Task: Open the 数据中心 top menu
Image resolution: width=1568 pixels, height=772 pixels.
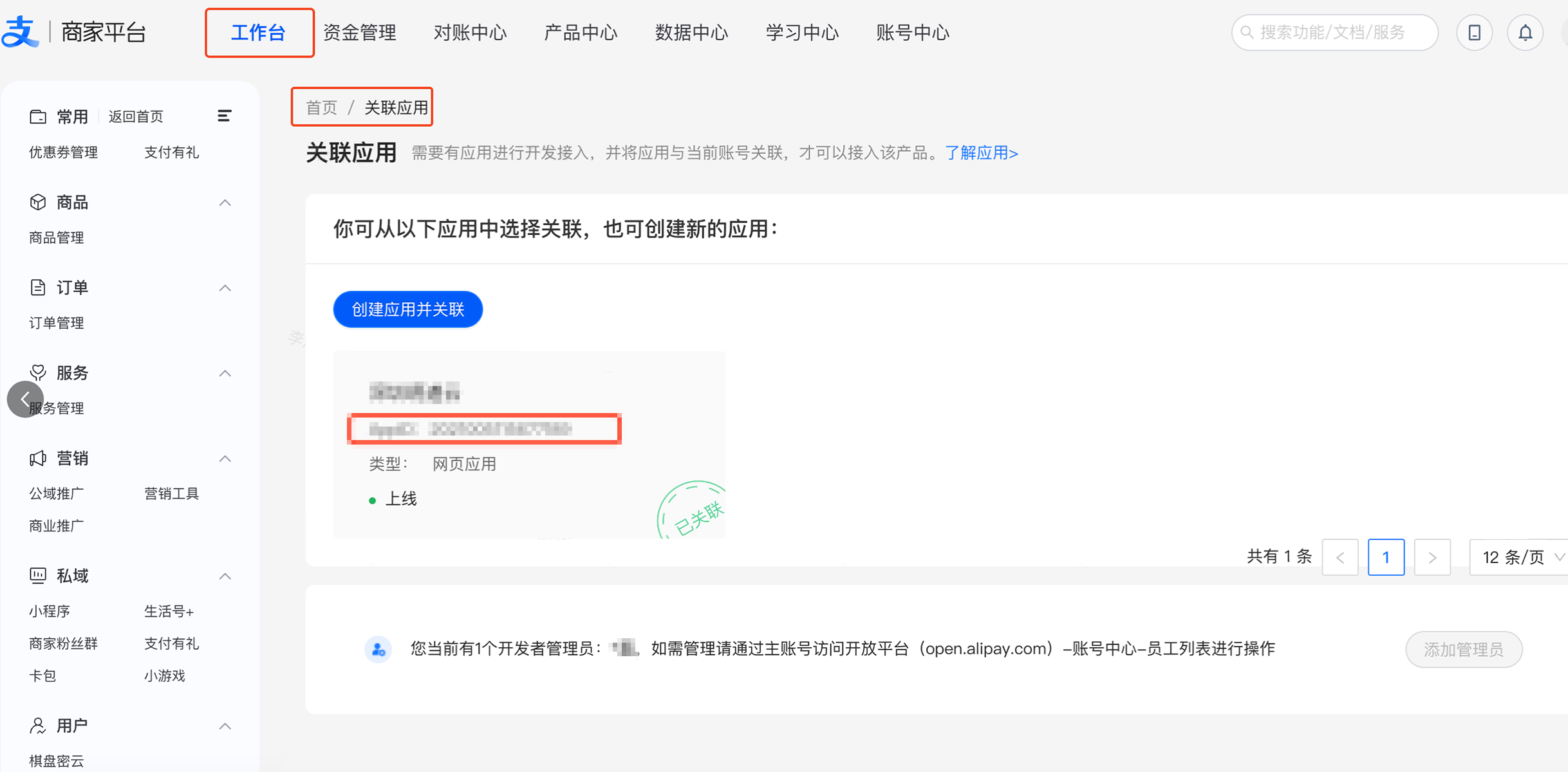Action: click(691, 32)
